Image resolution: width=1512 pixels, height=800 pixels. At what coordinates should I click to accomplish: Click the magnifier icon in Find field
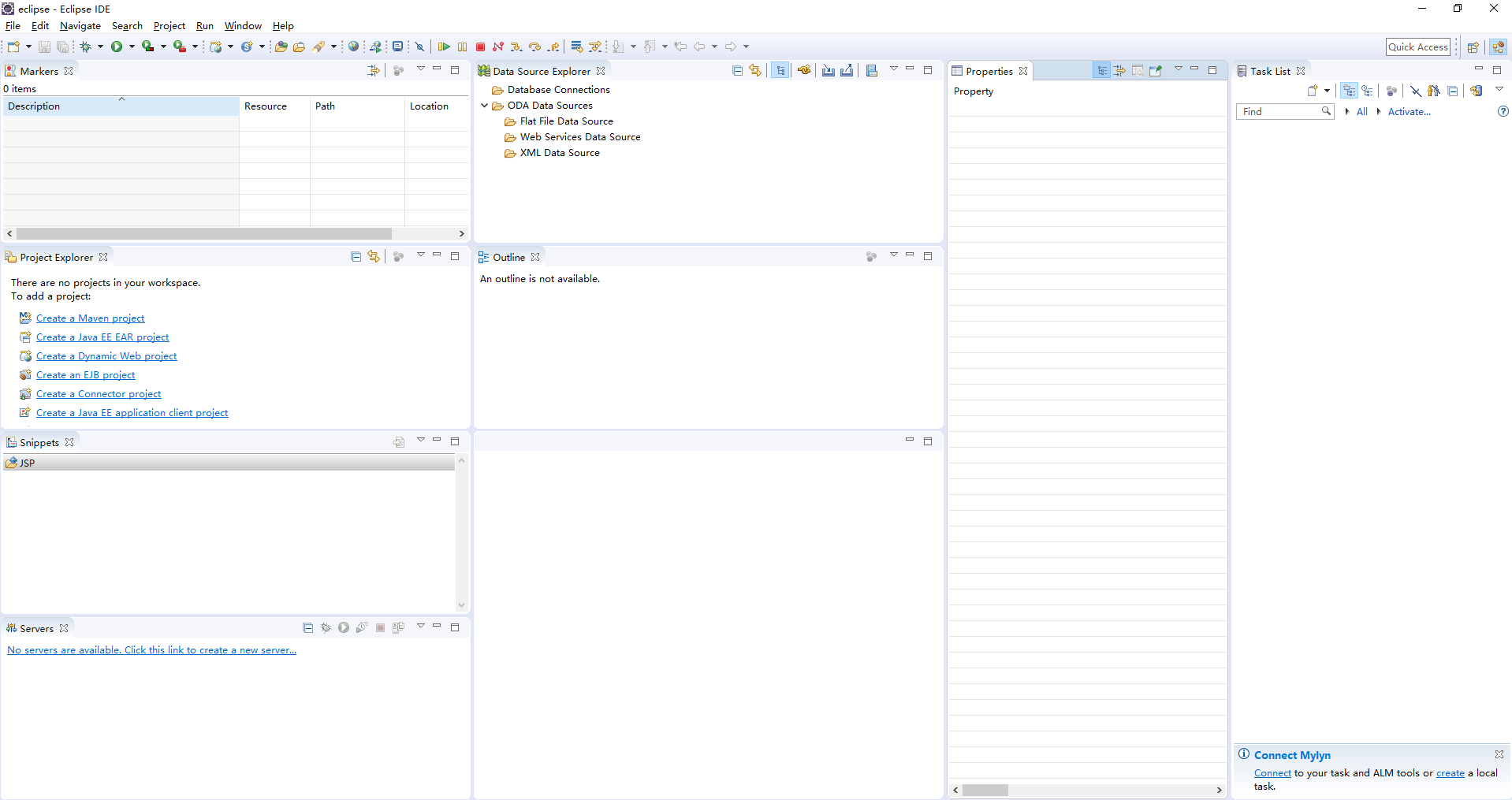tap(1326, 112)
